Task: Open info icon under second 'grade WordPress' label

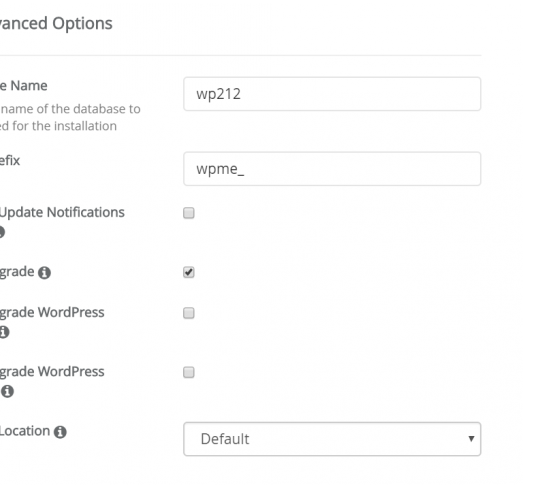Action: (x=7, y=391)
